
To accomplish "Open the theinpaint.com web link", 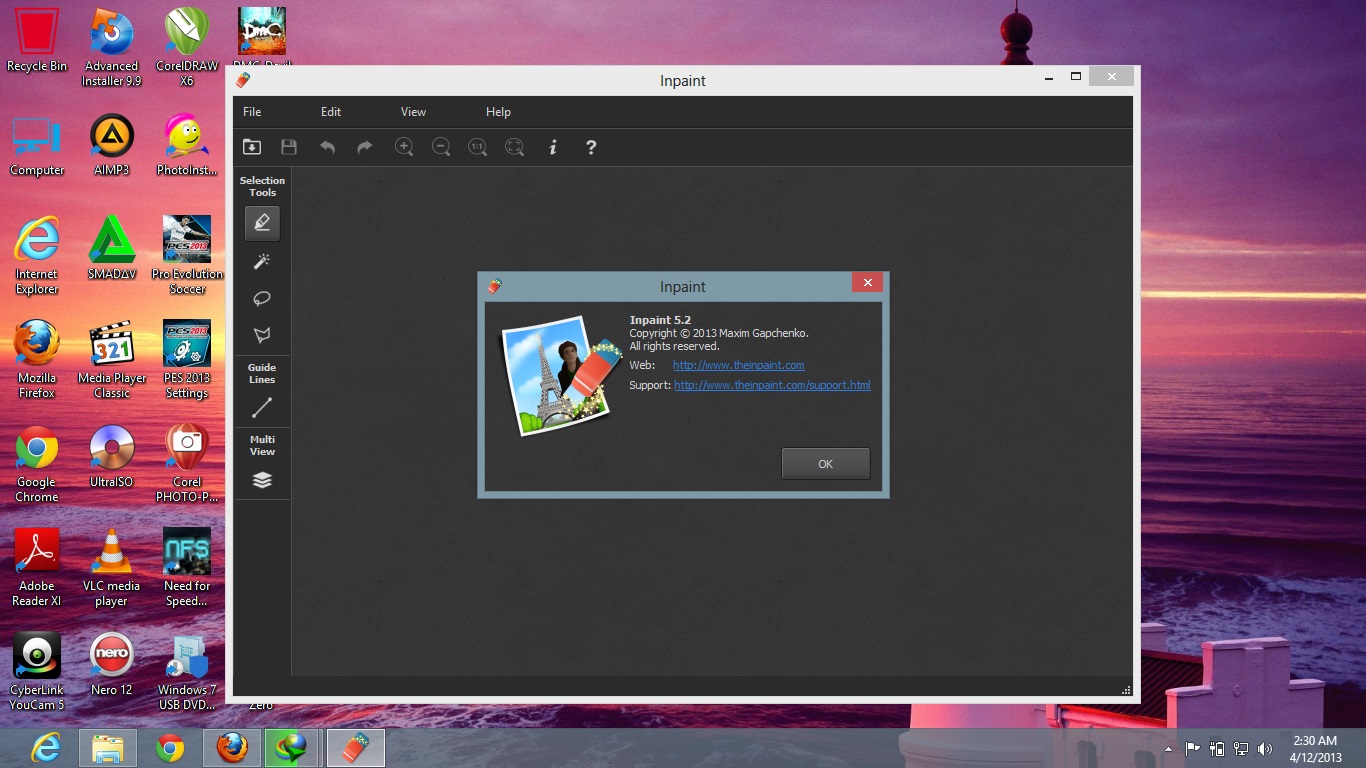I will (x=738, y=365).
